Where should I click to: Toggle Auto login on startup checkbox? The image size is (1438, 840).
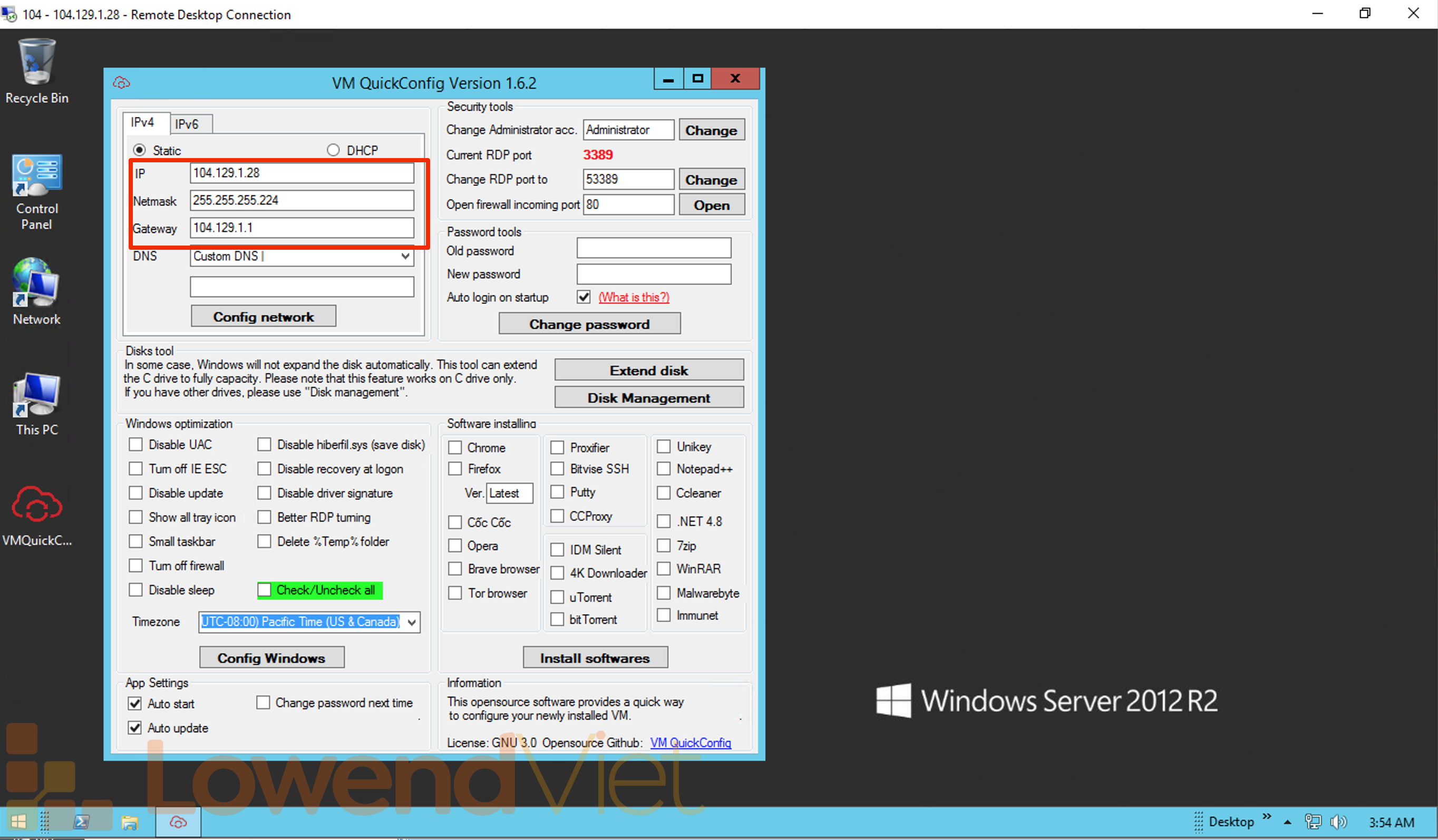coord(583,297)
